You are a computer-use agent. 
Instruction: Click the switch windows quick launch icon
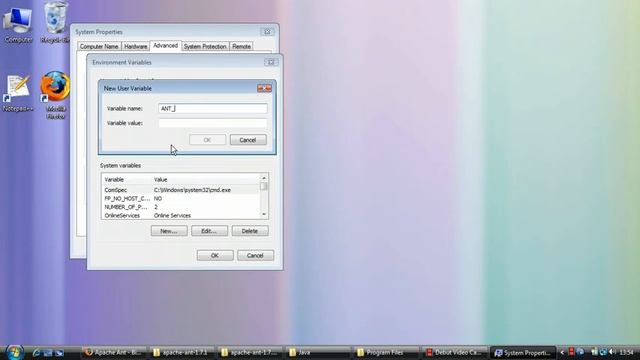(59, 353)
